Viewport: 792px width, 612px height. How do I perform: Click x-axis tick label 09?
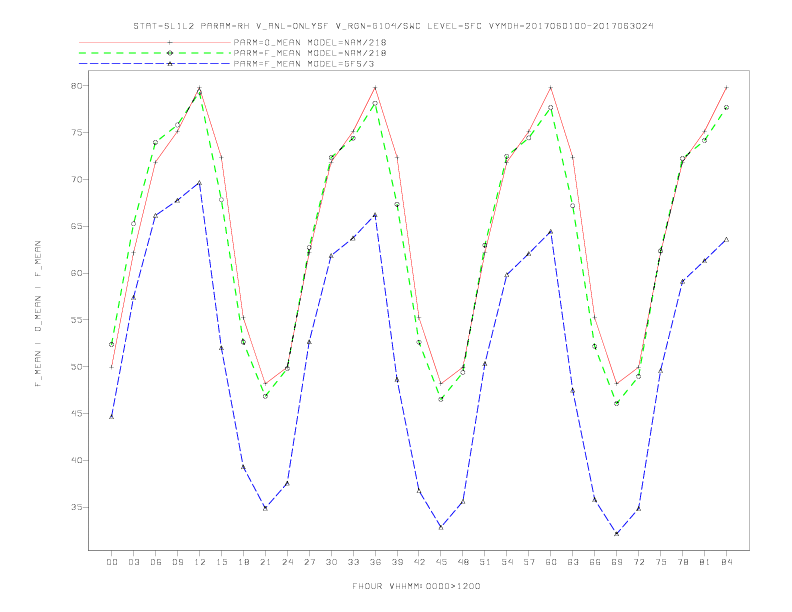coord(177,562)
